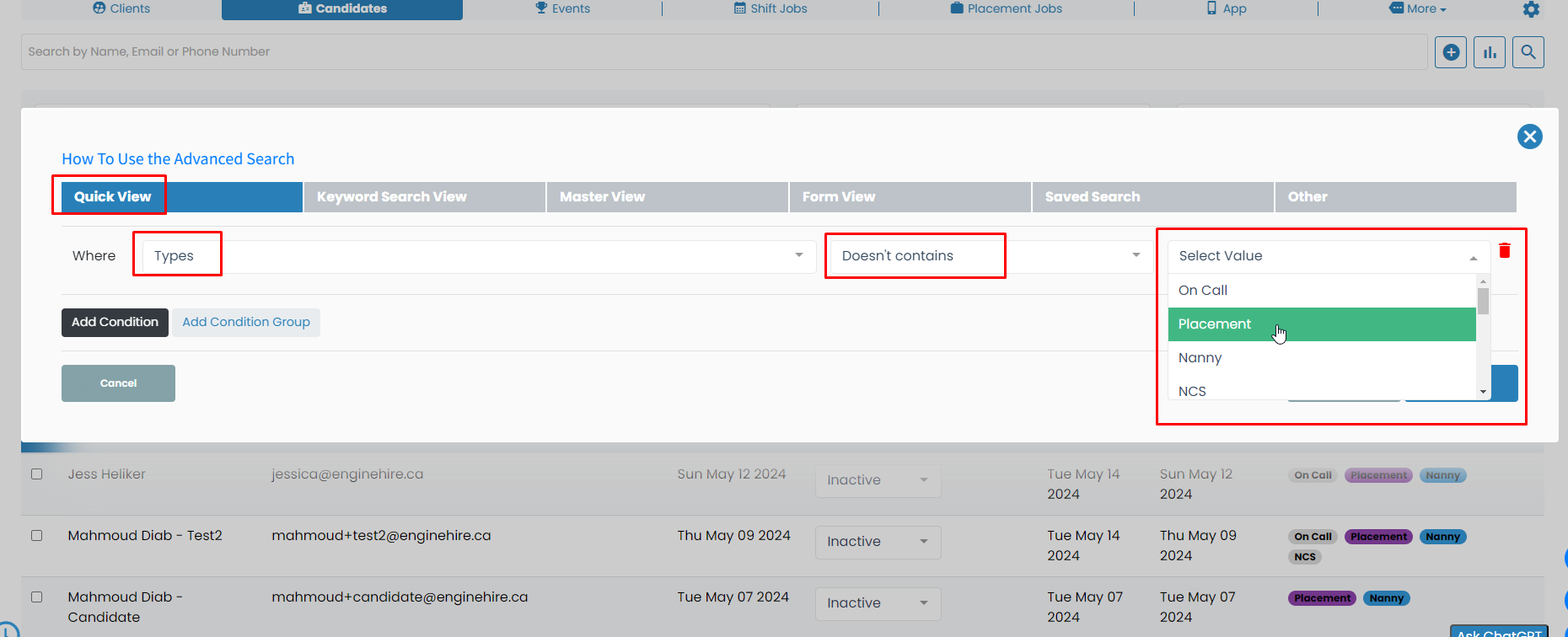Check the box for Mahmoud Diab - Candidate
This screenshot has height=637, width=1568.
pyautogui.click(x=37, y=597)
